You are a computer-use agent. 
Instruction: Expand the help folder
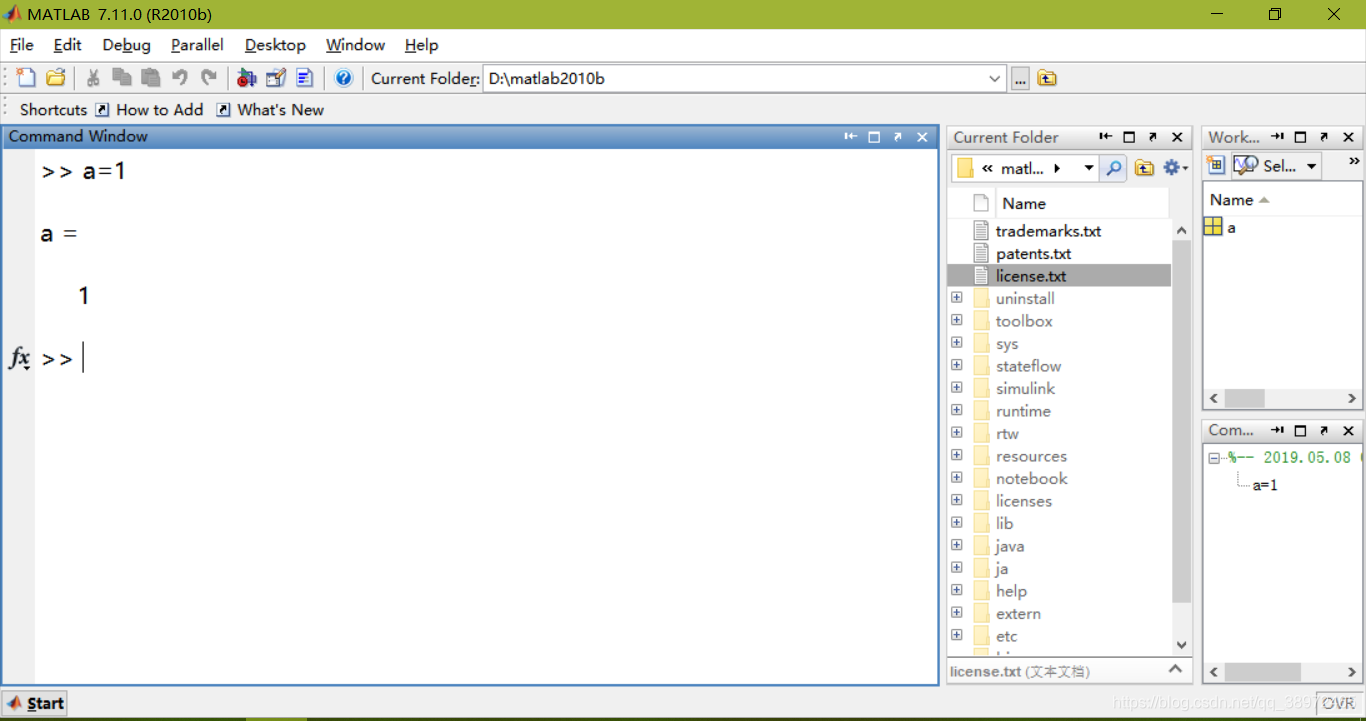(957, 590)
